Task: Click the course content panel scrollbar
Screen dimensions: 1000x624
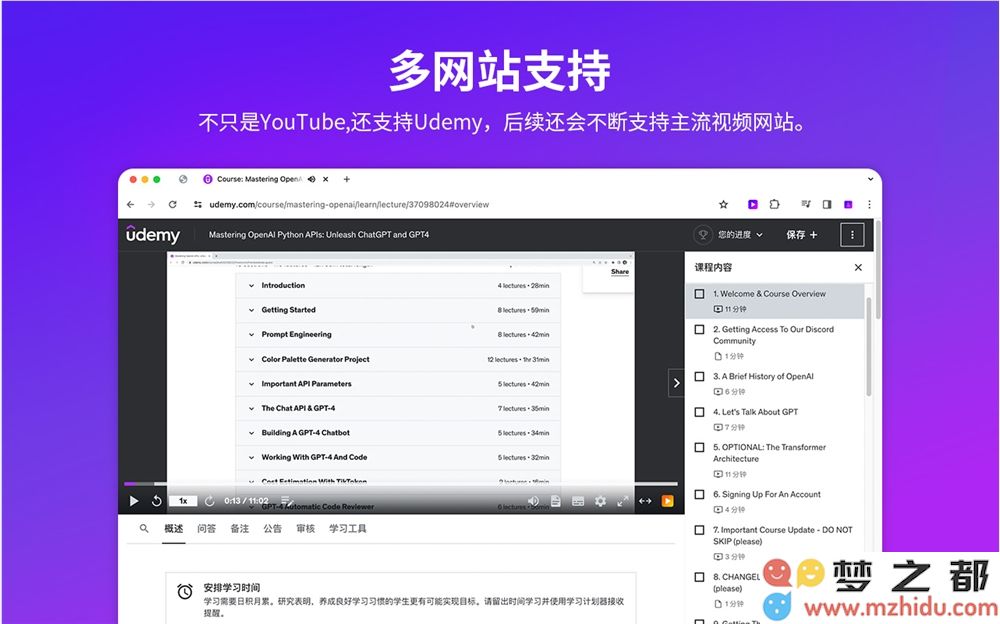Action: [x=868, y=346]
